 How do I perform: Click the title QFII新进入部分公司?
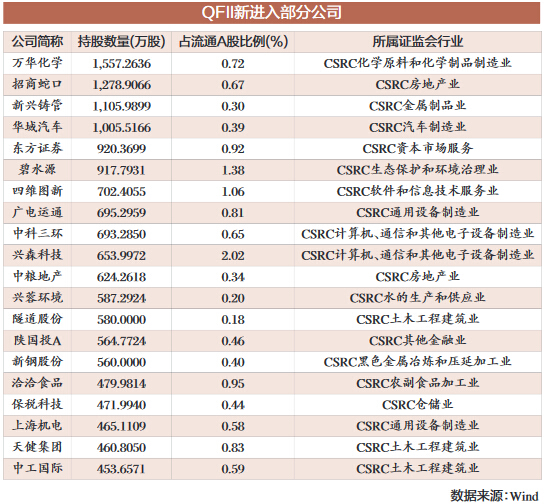click(271, 13)
